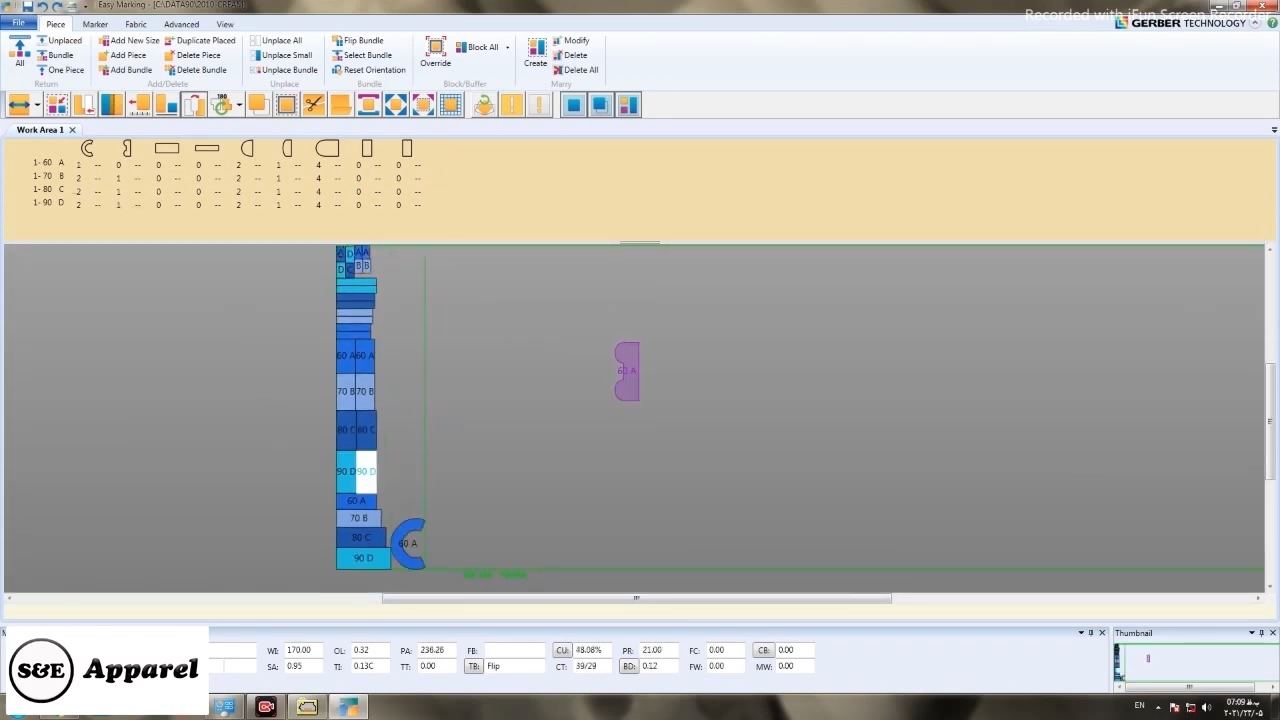Viewport: 1280px width, 720px height.
Task: Open the 180 rotate tool dropdown arrow
Action: (x=239, y=105)
